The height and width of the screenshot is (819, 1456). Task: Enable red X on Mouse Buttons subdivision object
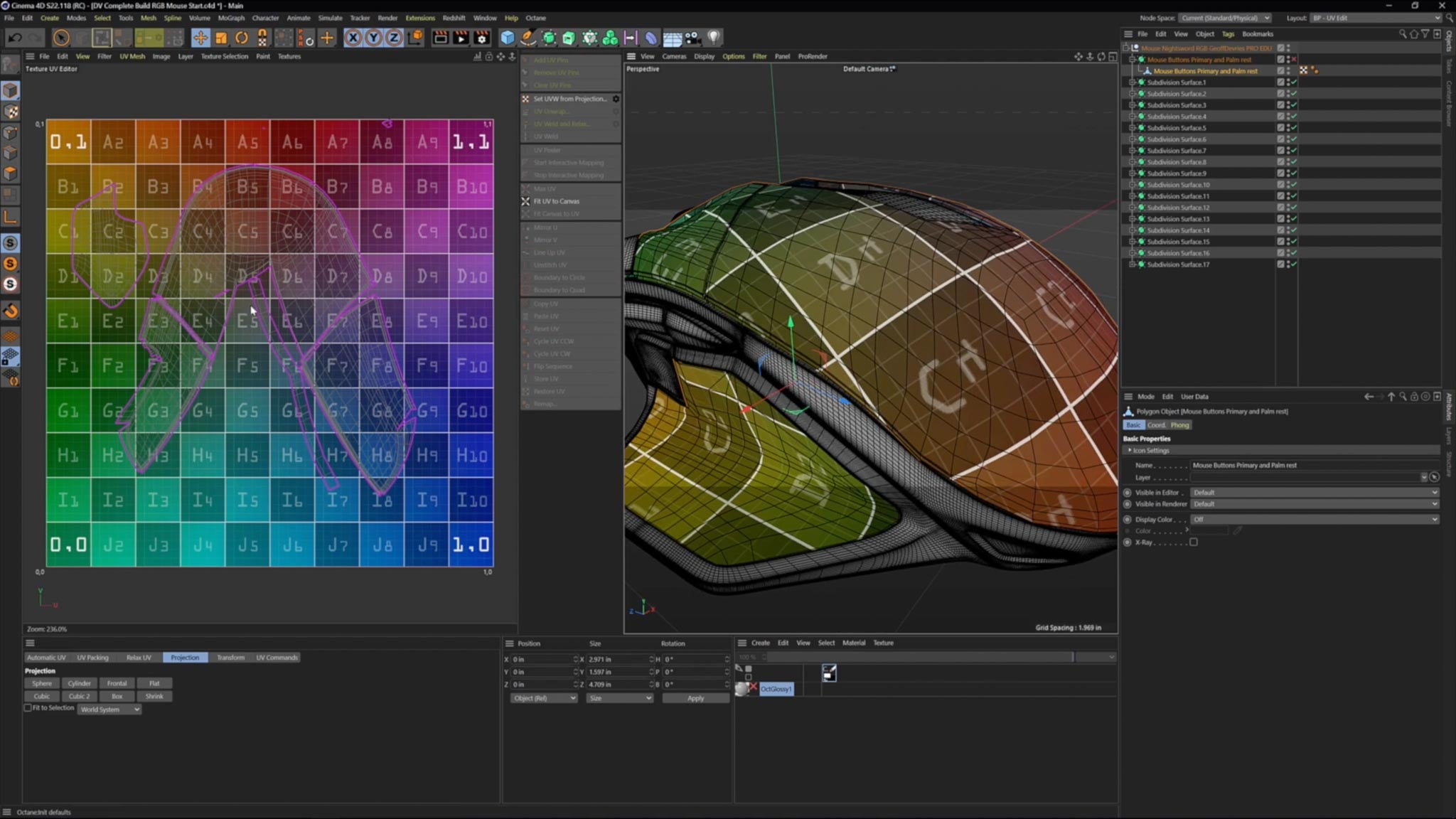tap(1293, 60)
